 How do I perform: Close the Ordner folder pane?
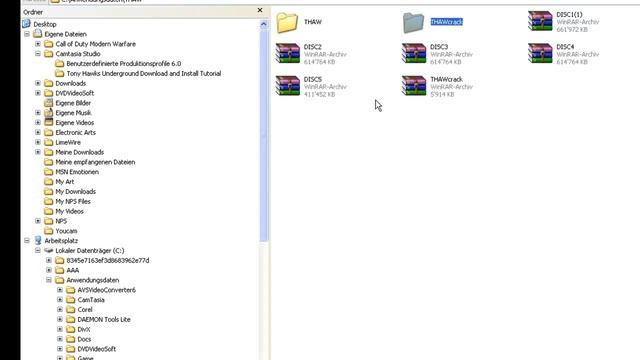(260, 10)
